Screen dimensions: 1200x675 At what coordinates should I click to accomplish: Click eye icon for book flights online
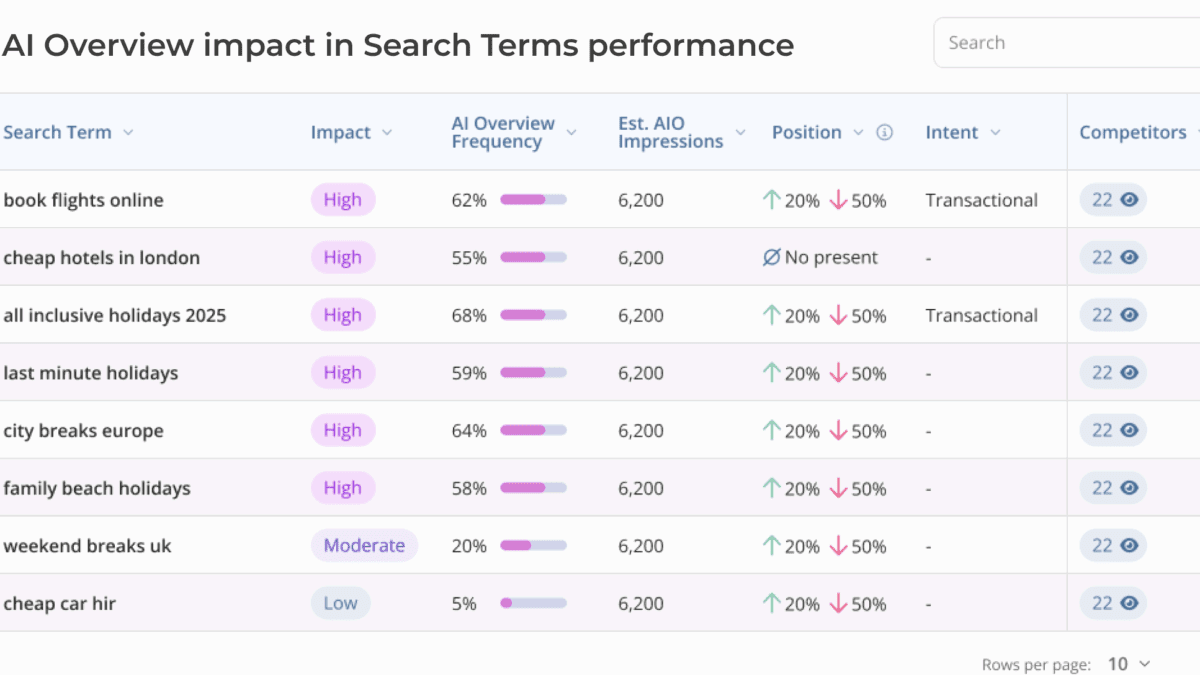coord(1129,200)
